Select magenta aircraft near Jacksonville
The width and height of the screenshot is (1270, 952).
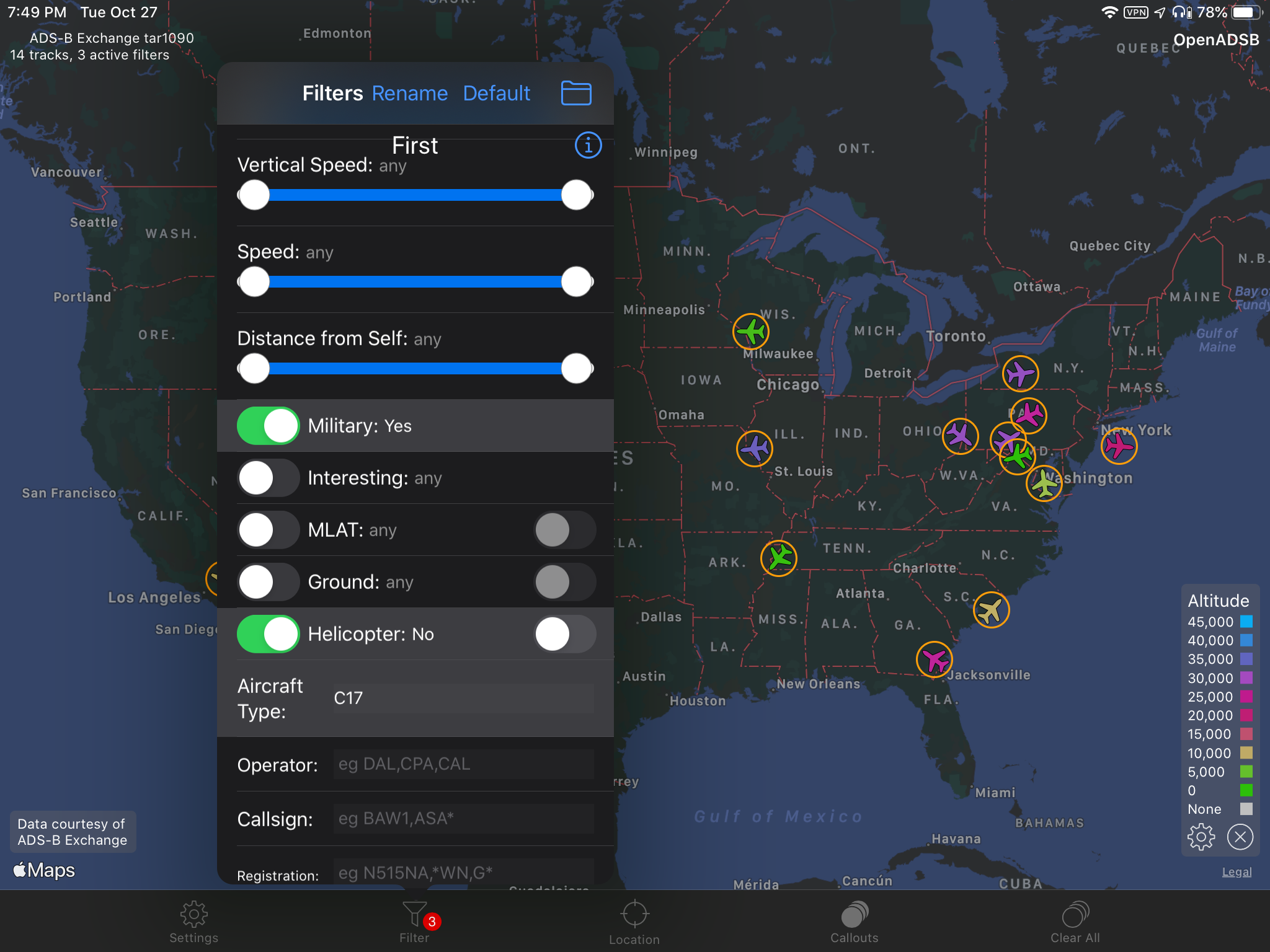[935, 659]
